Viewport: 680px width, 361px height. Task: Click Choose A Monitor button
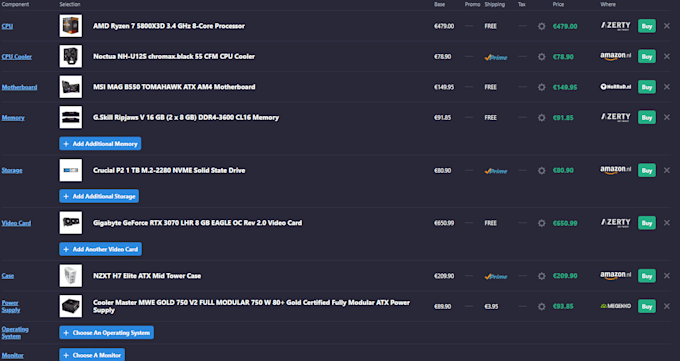[92, 355]
